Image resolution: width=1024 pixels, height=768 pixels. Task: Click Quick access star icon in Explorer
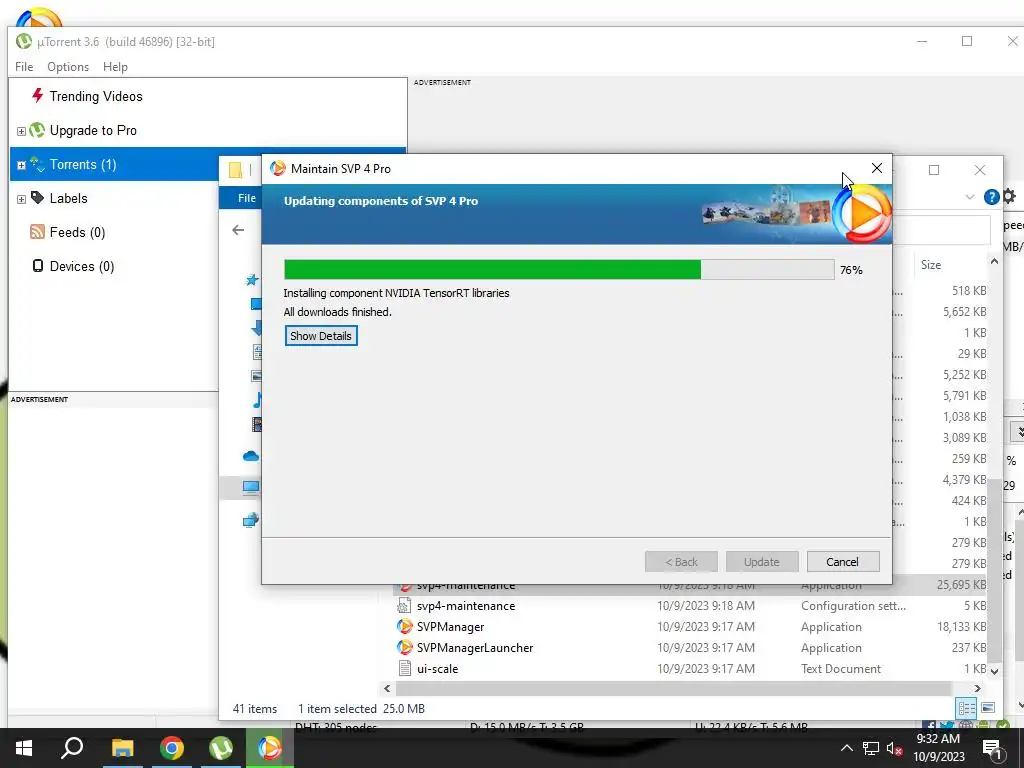[252, 280]
